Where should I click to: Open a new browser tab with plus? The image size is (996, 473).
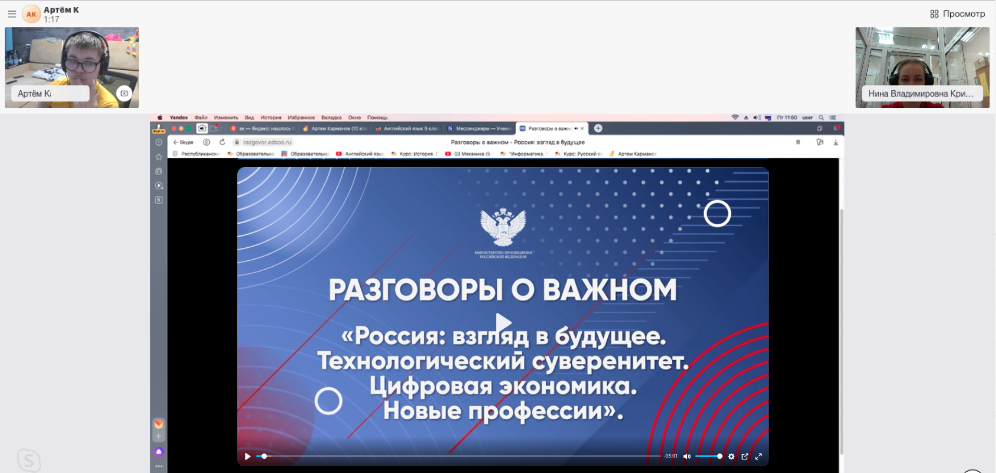(x=598, y=128)
